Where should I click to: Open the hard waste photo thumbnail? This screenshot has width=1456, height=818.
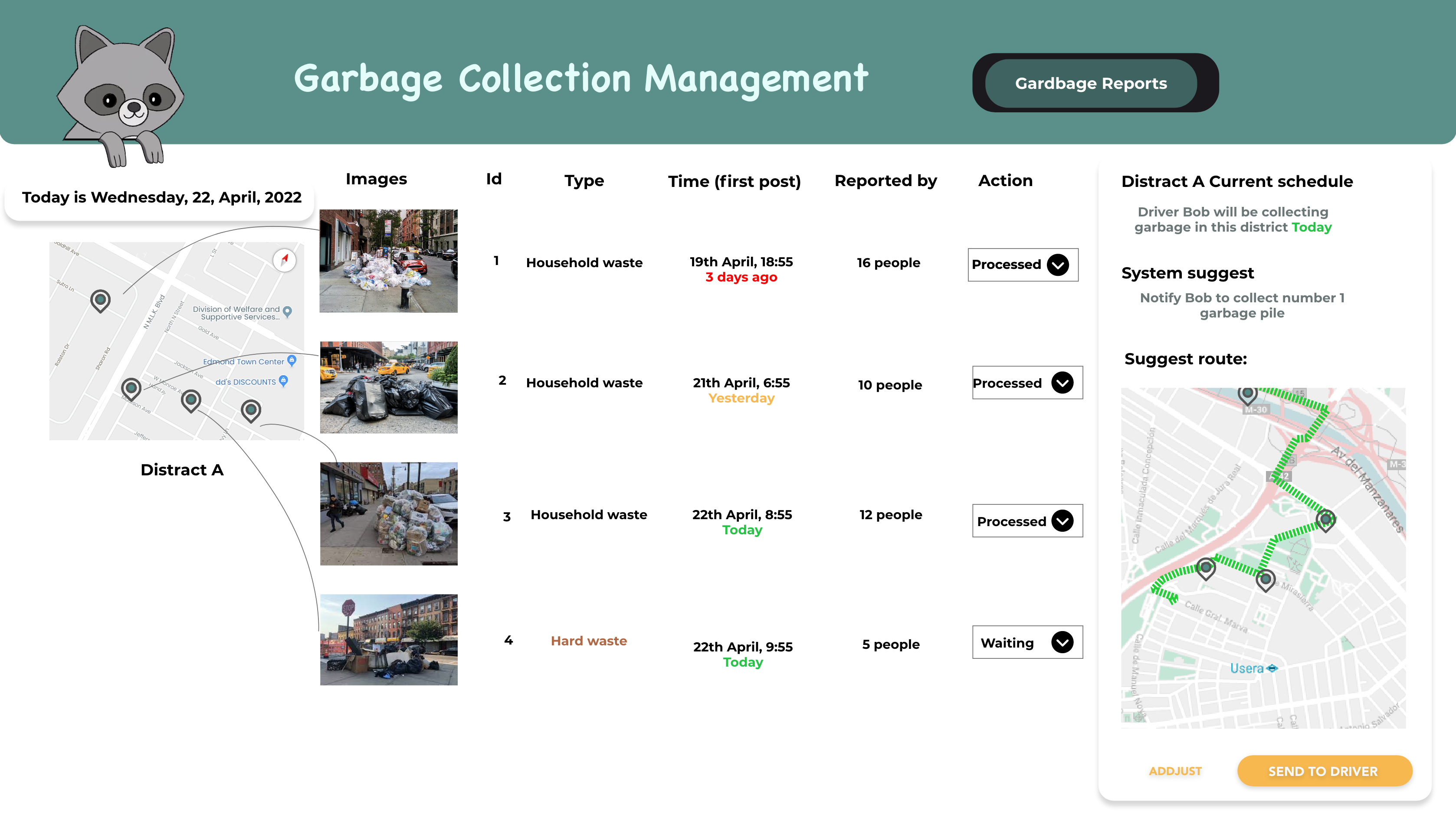coord(389,639)
